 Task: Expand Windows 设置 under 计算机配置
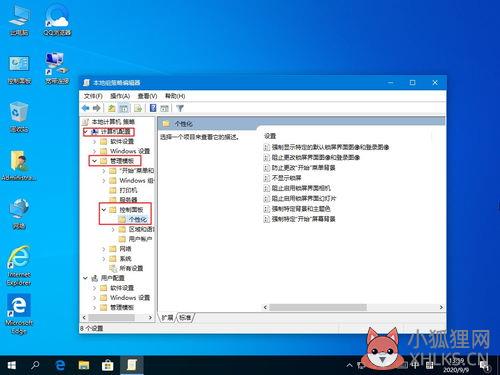tap(95, 151)
